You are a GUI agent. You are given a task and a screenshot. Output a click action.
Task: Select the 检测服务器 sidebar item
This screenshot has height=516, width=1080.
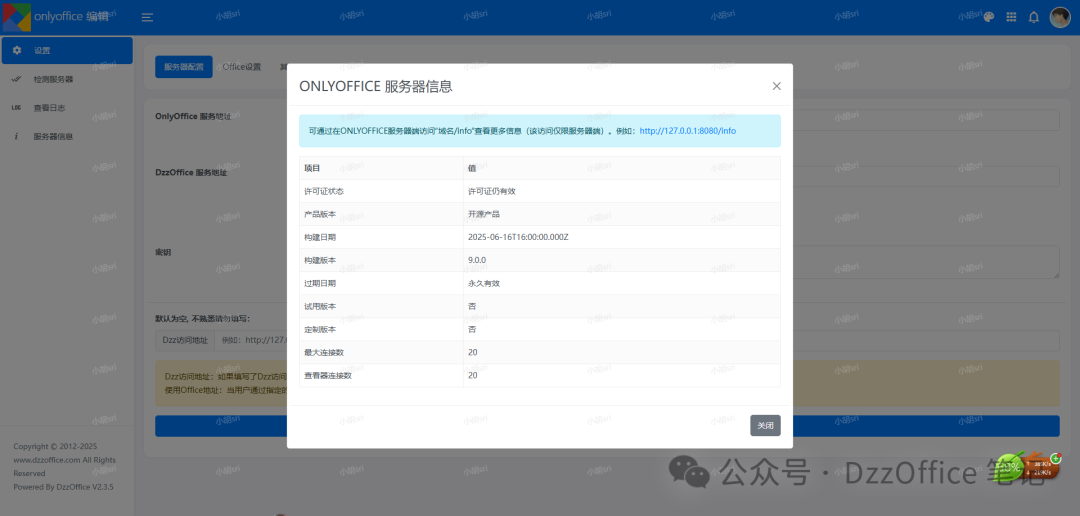tap(67, 79)
